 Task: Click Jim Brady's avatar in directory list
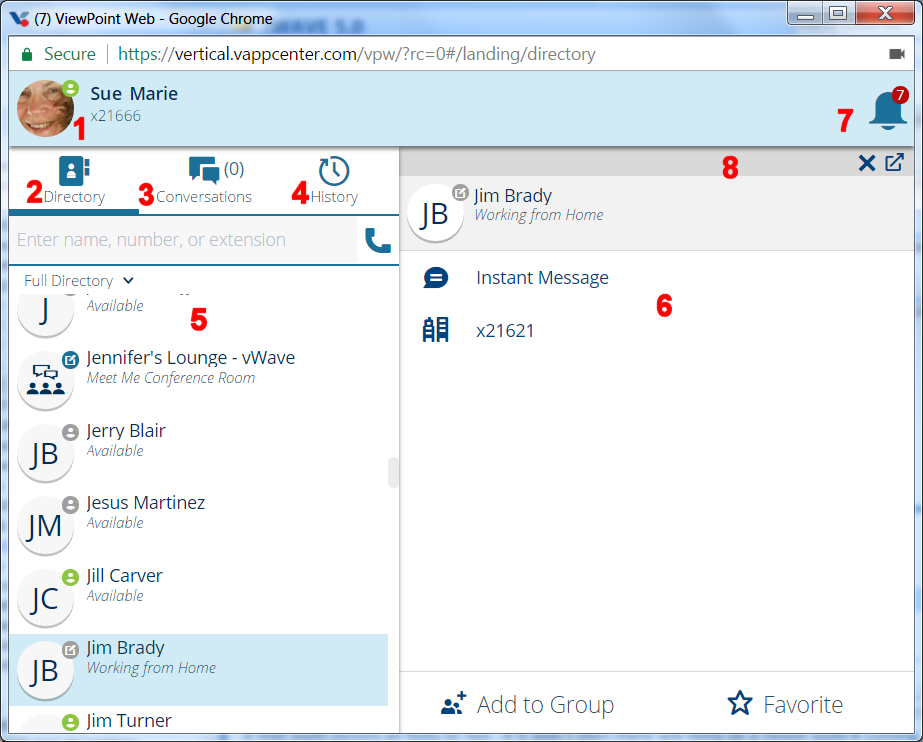click(45, 671)
